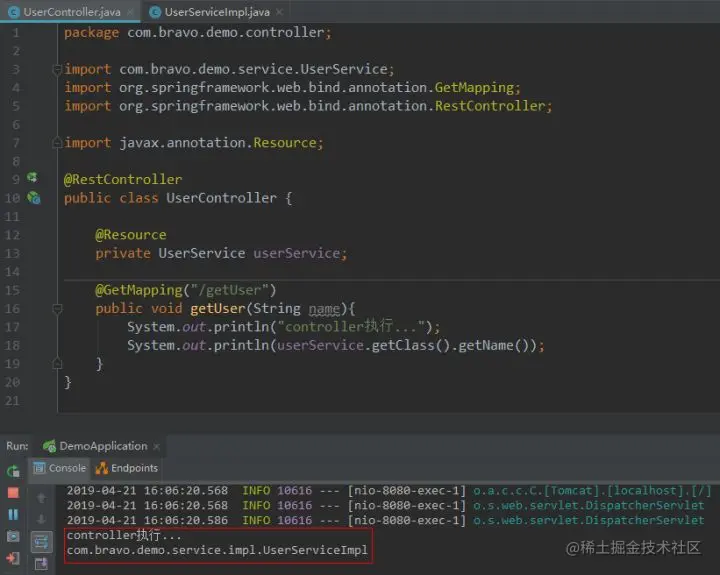Click the RestController import on line 5
The height and width of the screenshot is (575, 720).
tap(308, 106)
